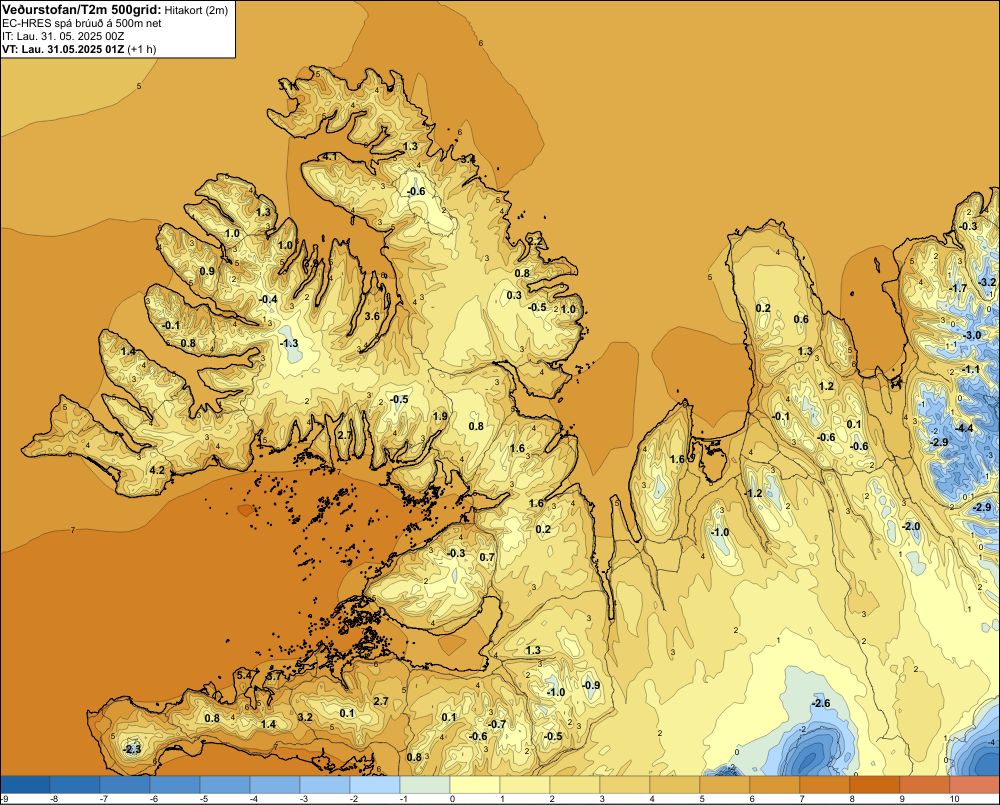
Task: Click the 5.4 temperature value
Action: (244, 675)
